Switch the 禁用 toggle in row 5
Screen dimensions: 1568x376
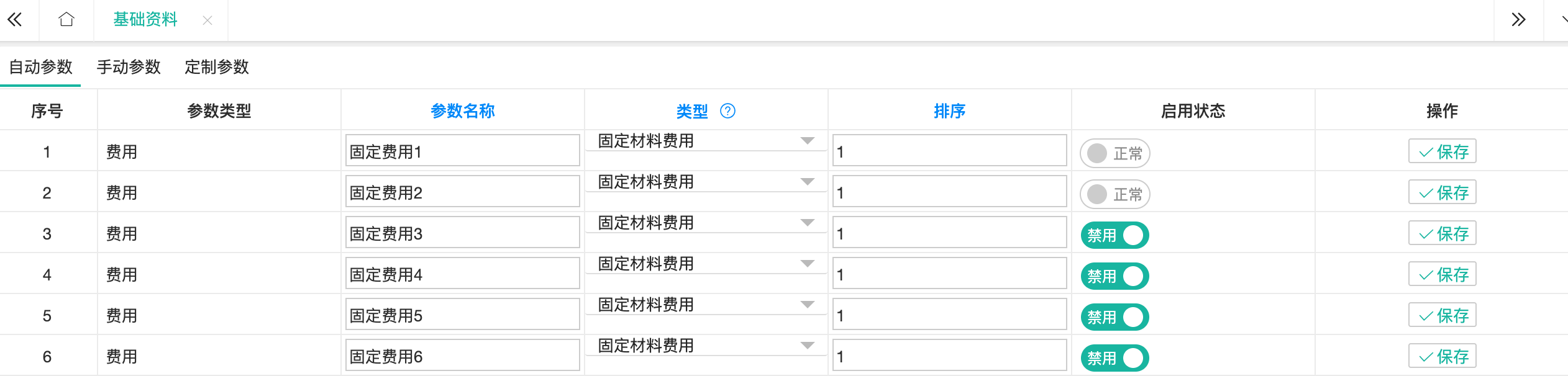(1114, 317)
